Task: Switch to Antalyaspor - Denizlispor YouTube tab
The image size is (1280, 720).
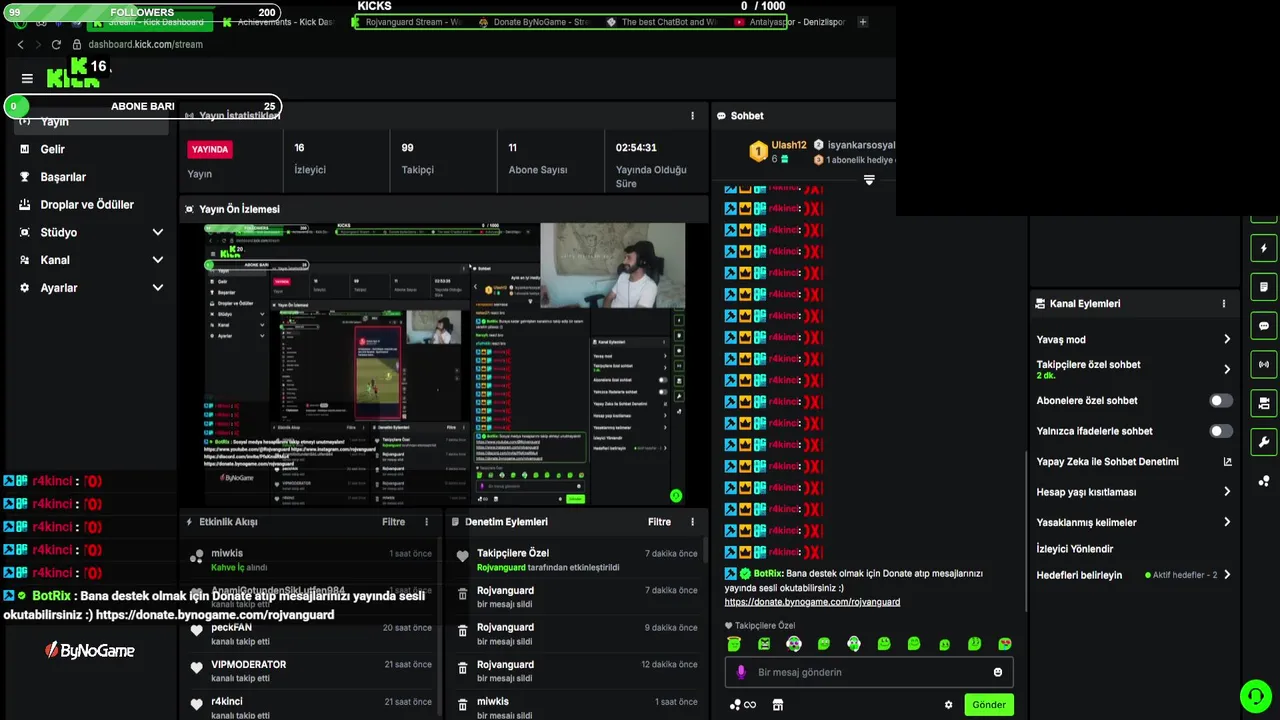Action: (x=790, y=22)
